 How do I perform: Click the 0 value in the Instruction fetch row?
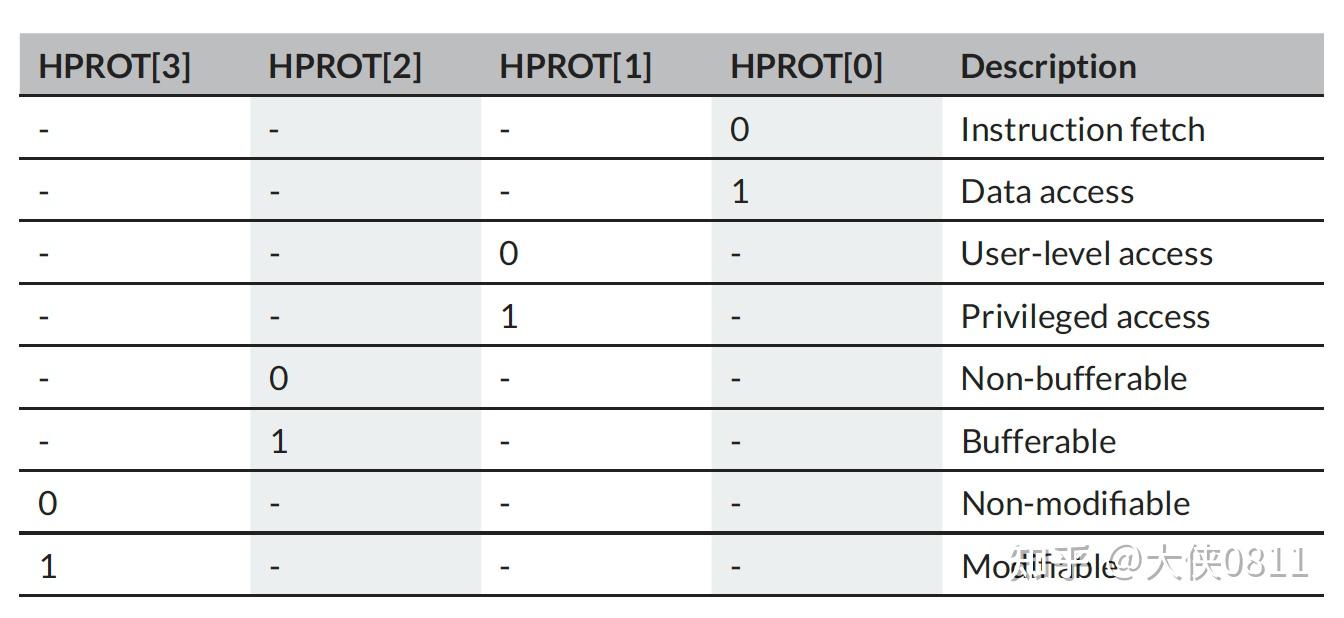pos(739,129)
